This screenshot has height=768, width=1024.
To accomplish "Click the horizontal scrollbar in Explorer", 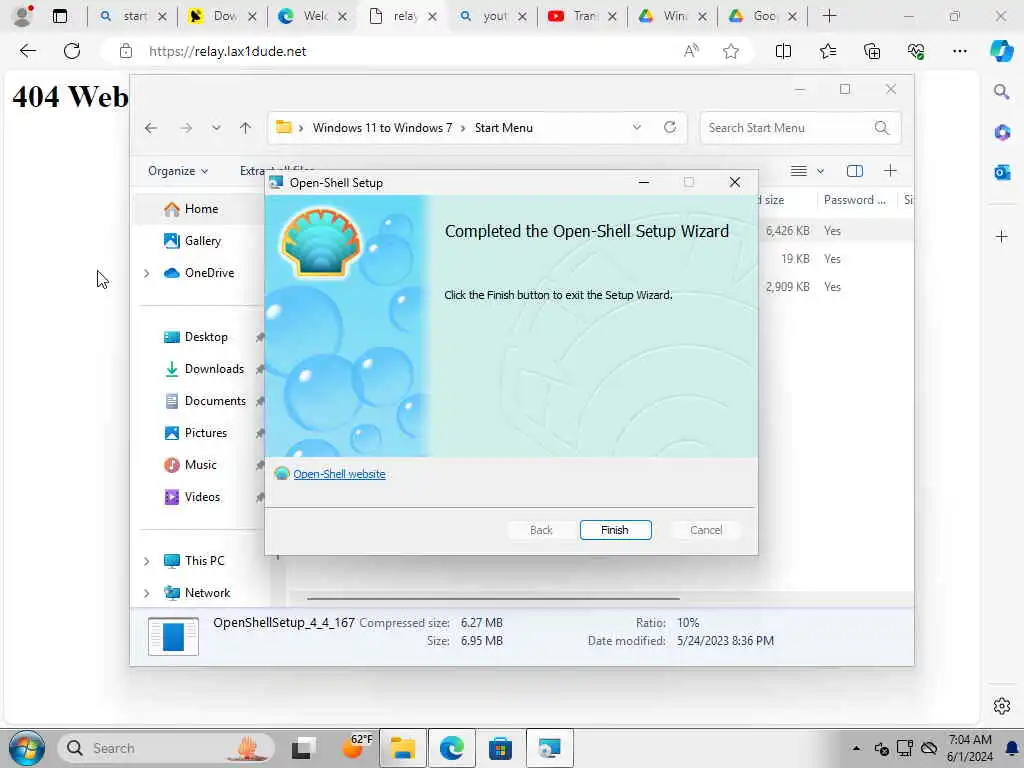I will point(493,598).
